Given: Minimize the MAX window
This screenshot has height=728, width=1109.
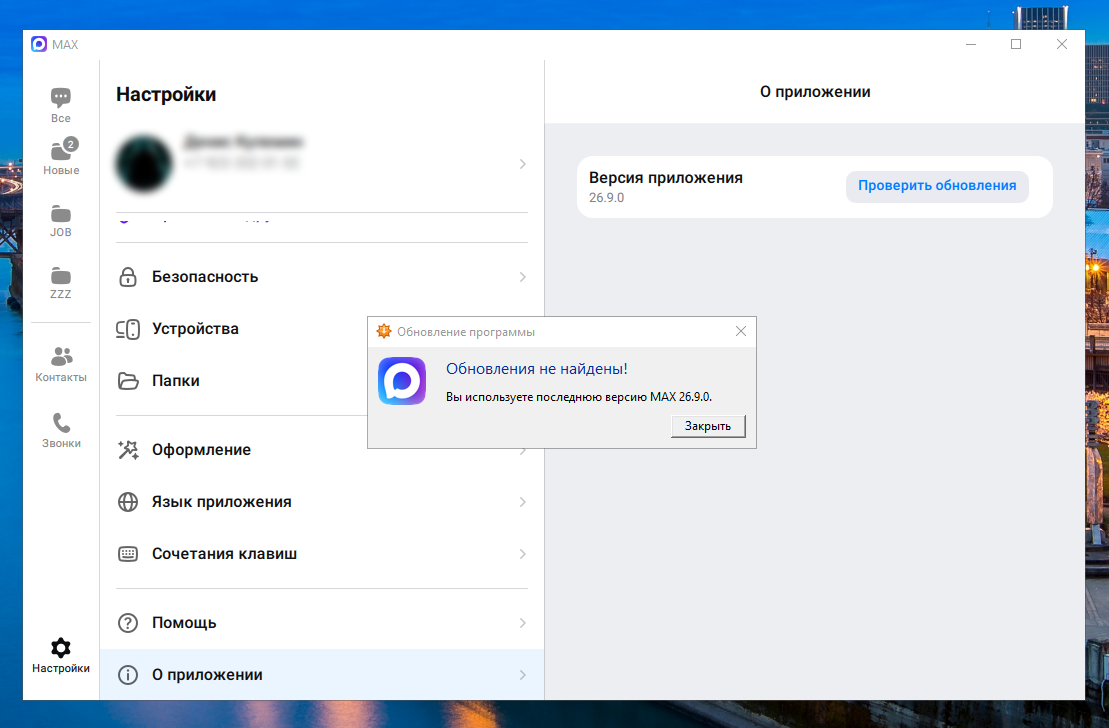Looking at the screenshot, I should [x=971, y=45].
